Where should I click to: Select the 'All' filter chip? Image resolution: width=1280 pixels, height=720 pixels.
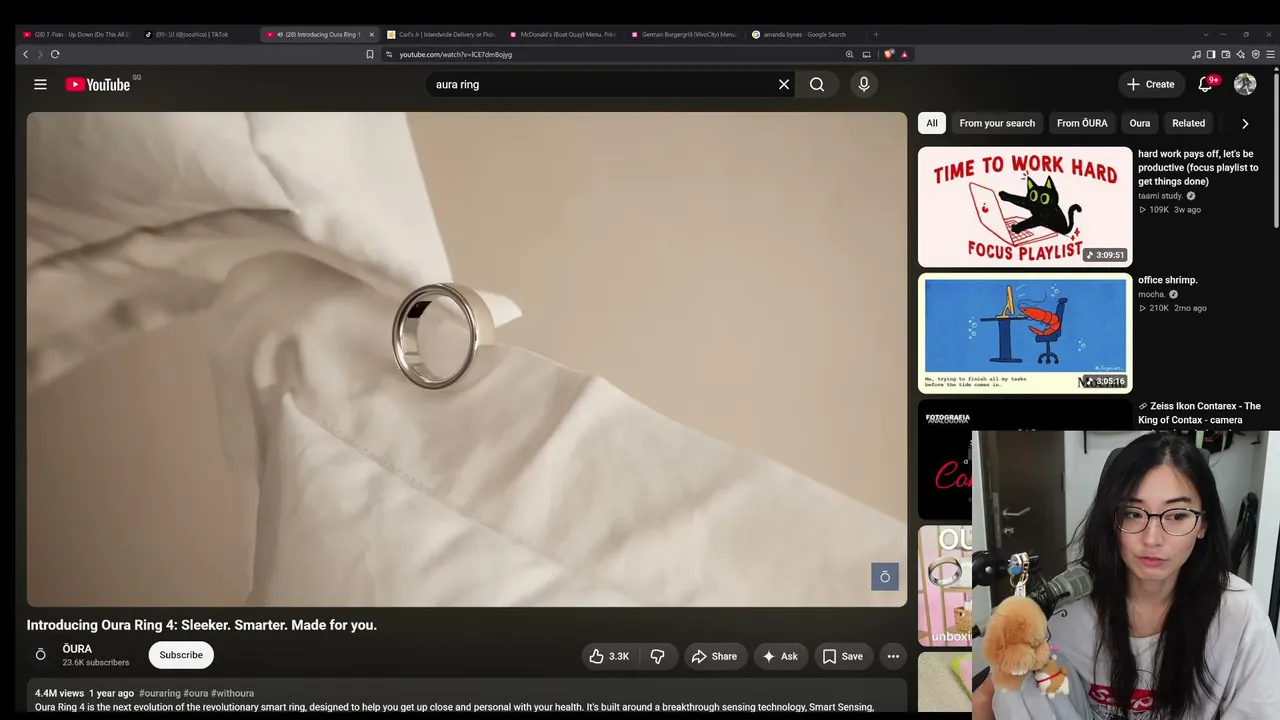tap(932, 123)
